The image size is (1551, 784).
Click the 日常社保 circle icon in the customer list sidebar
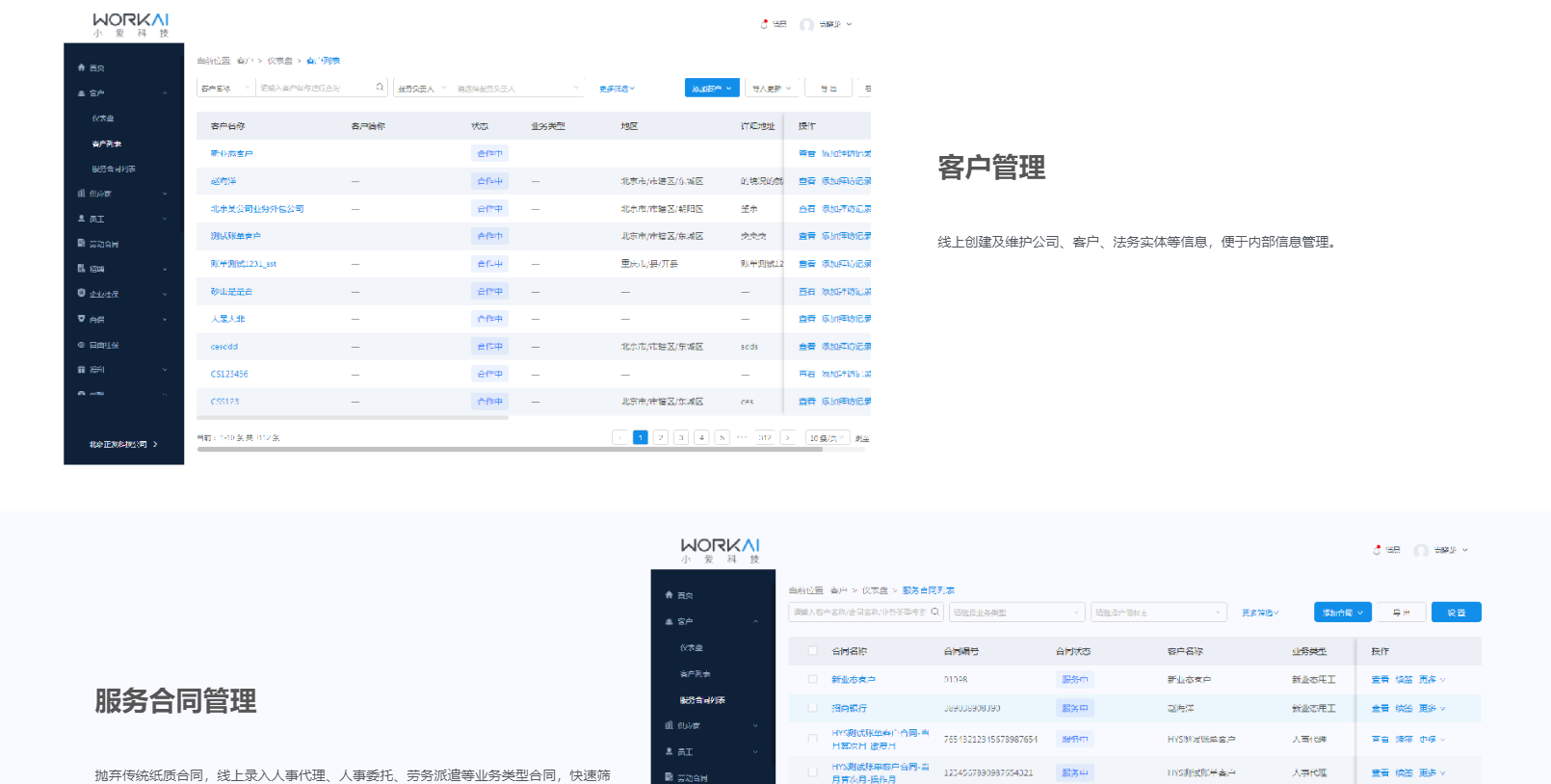[81, 344]
